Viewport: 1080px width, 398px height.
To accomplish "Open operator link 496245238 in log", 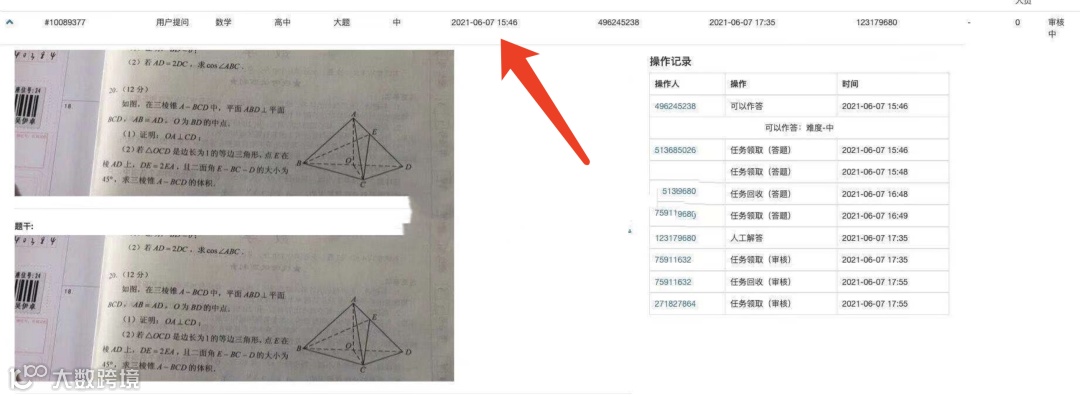I will click(x=675, y=107).
